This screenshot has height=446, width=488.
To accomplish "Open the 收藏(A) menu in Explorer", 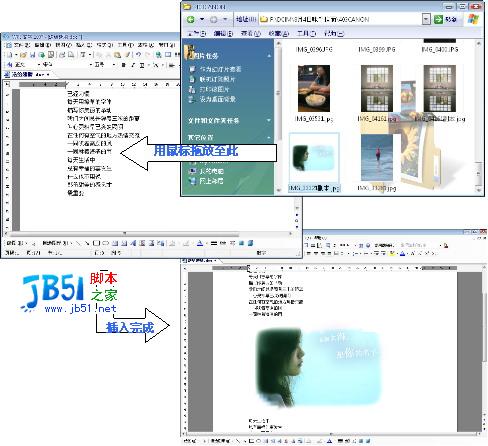I will (279, 33).
